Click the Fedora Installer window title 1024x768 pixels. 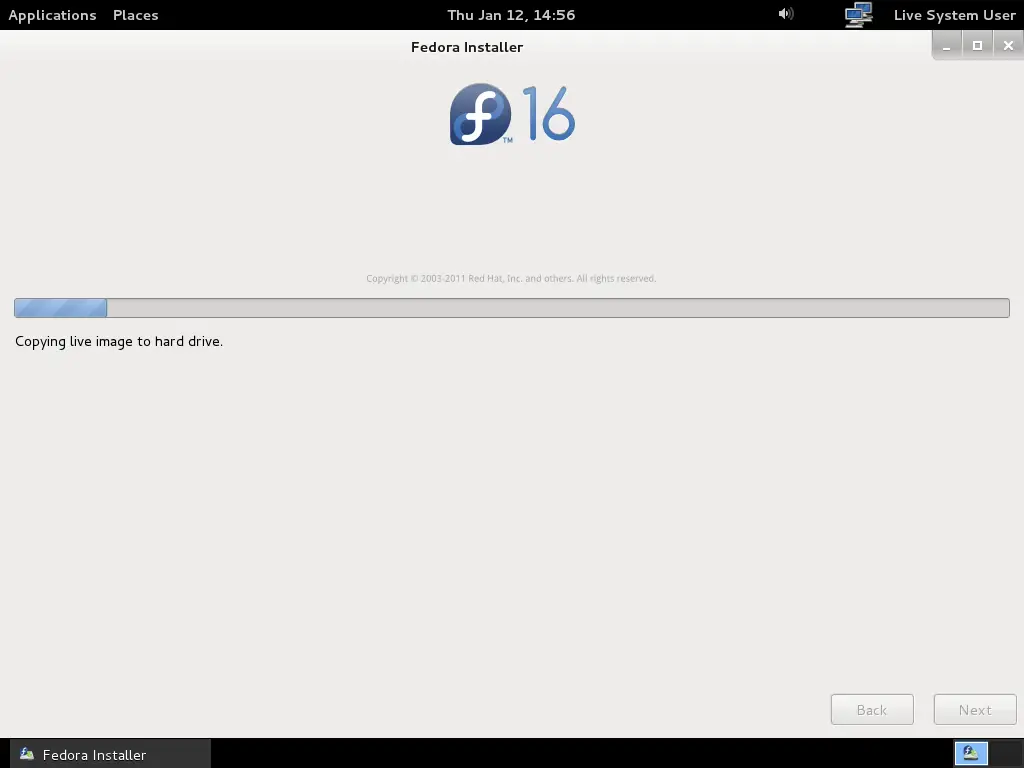tap(467, 47)
